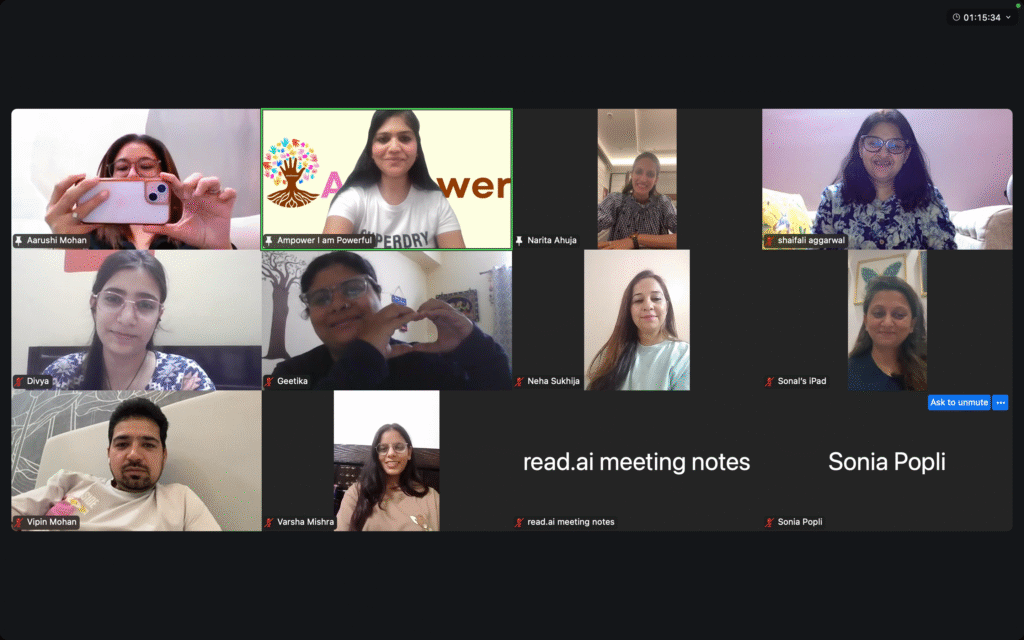Click the muted mic icon by Neha Sukhija
1024x640 pixels.
(519, 381)
